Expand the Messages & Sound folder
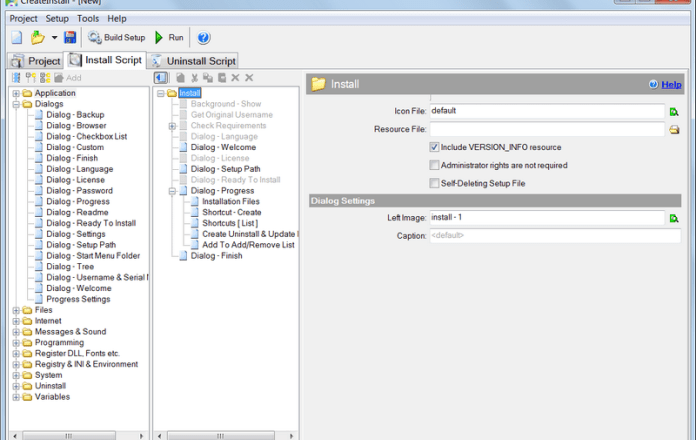This screenshot has width=696, height=440. 16,332
